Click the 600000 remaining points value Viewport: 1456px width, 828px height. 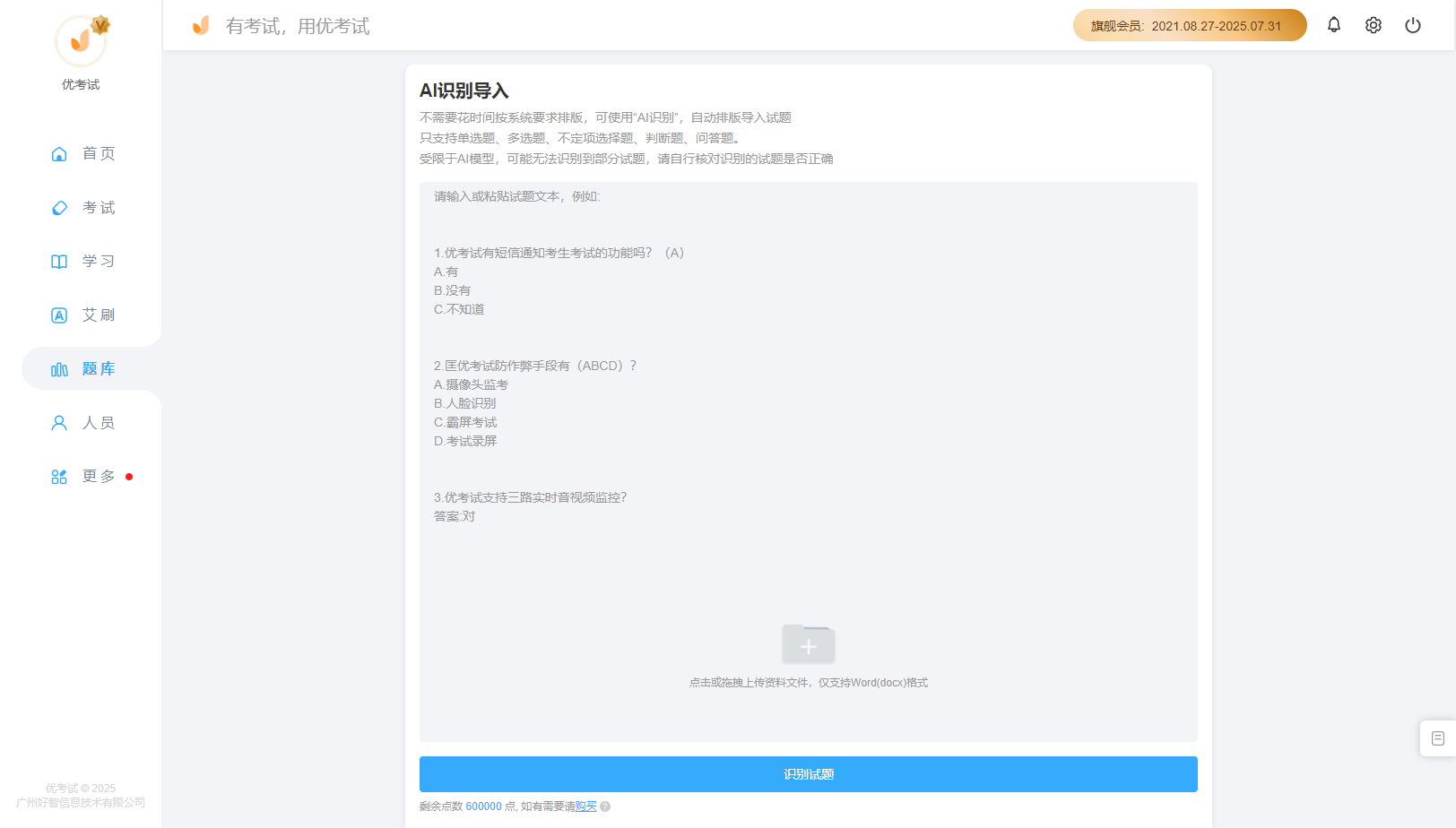pyautogui.click(x=484, y=806)
